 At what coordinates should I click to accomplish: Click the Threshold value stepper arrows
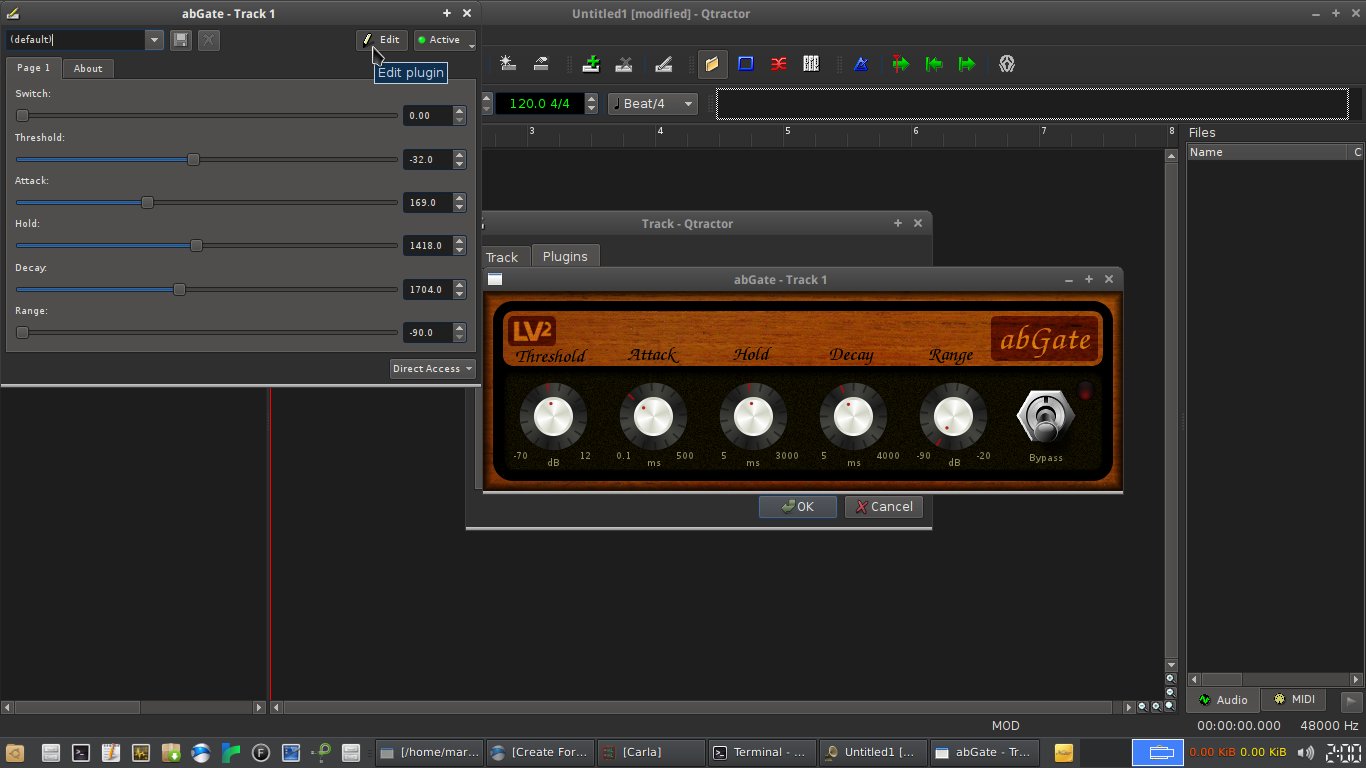pyautogui.click(x=460, y=159)
